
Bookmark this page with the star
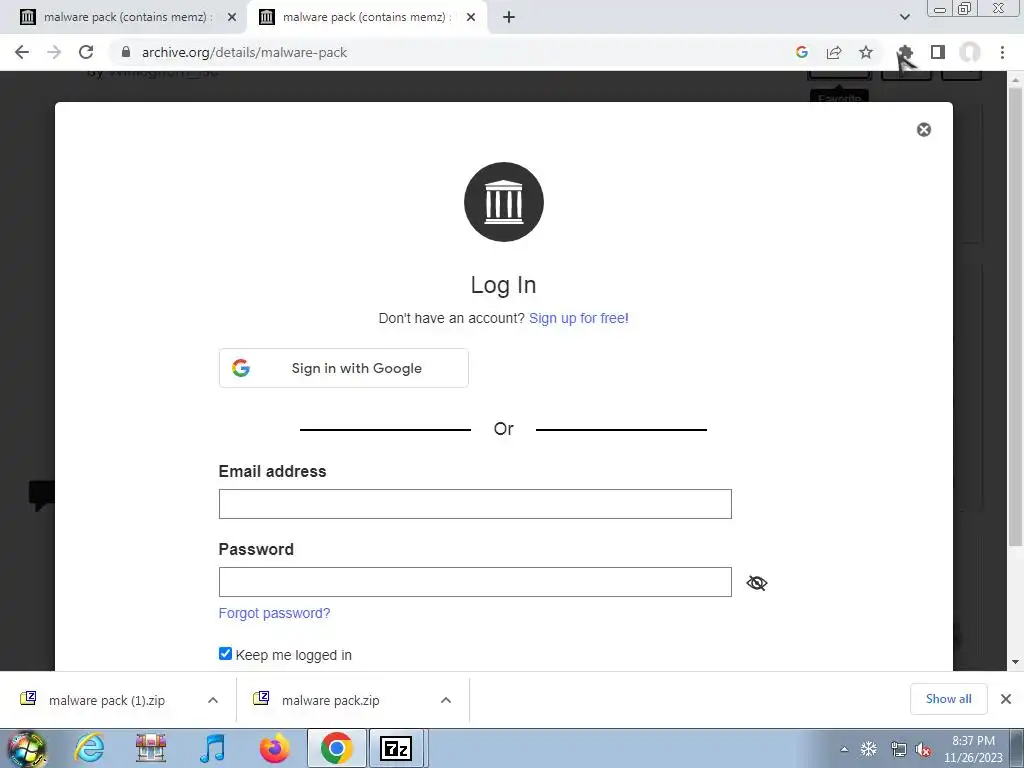click(x=866, y=52)
